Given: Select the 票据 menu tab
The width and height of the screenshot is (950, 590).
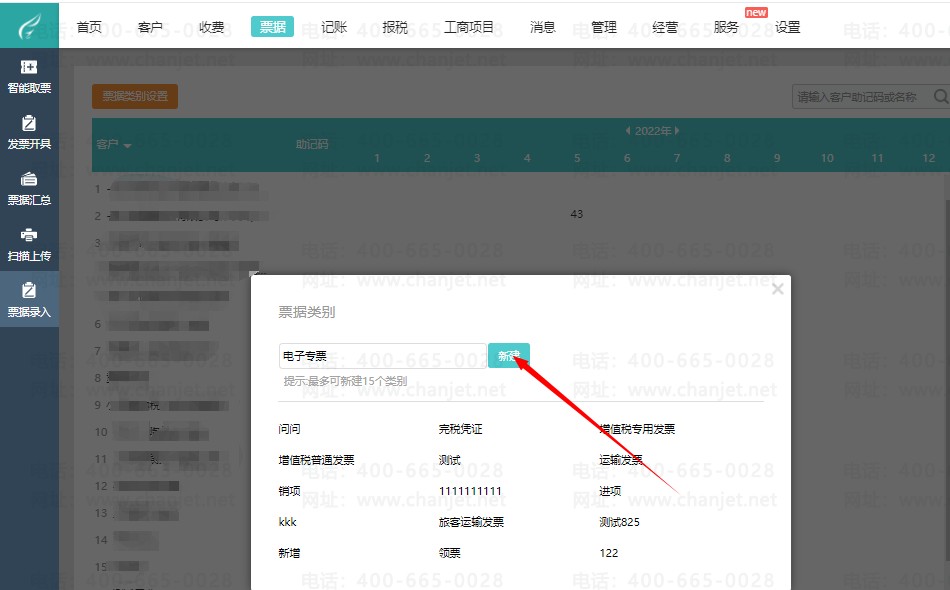Looking at the screenshot, I should click(273, 27).
